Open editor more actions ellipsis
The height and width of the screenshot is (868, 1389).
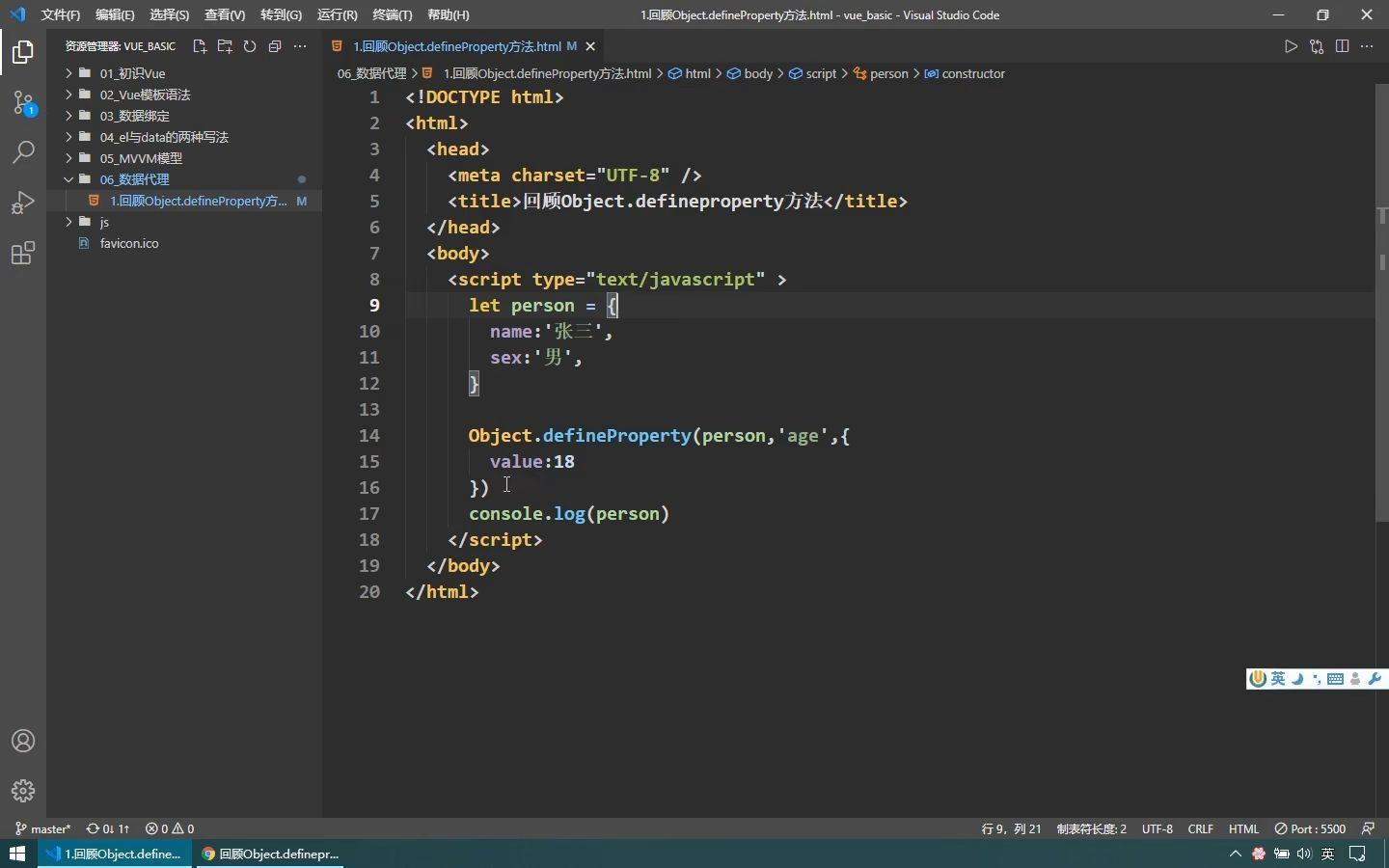point(1367,46)
